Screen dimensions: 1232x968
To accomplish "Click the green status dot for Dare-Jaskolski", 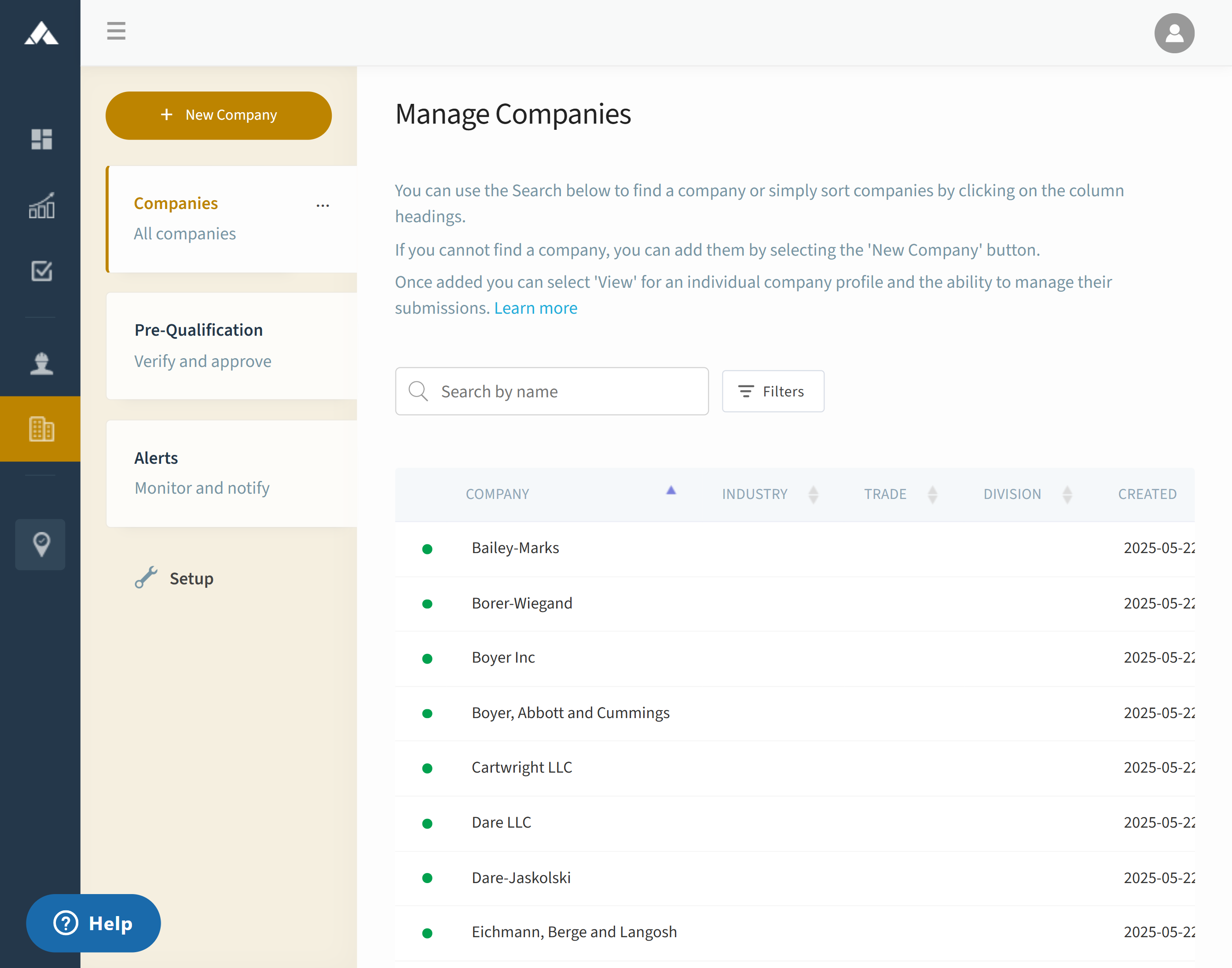I will point(427,878).
